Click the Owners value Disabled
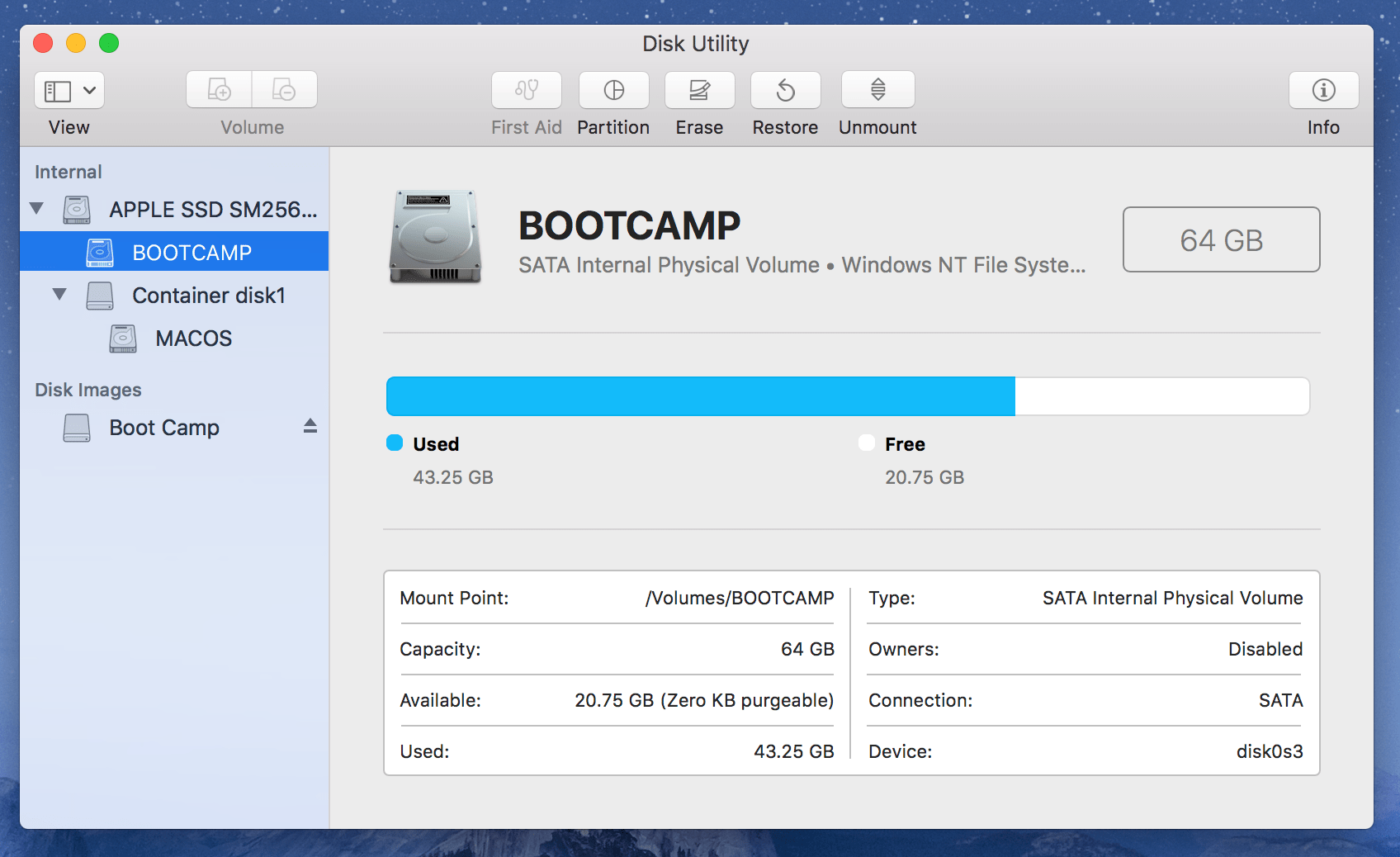Viewport: 1400px width, 857px height. coord(1265,649)
